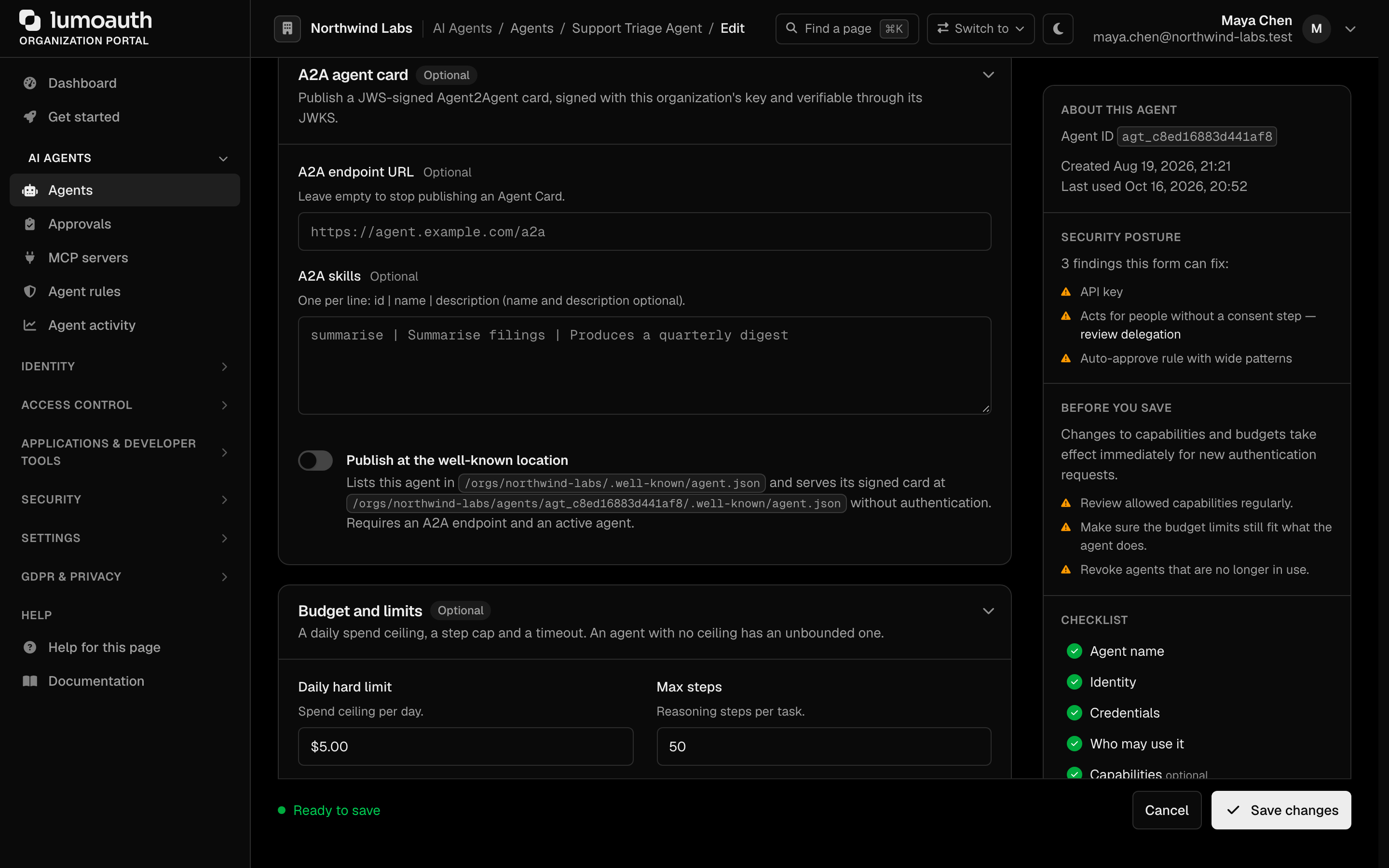
Task: Click the search magnifier icon
Action: coord(791,27)
